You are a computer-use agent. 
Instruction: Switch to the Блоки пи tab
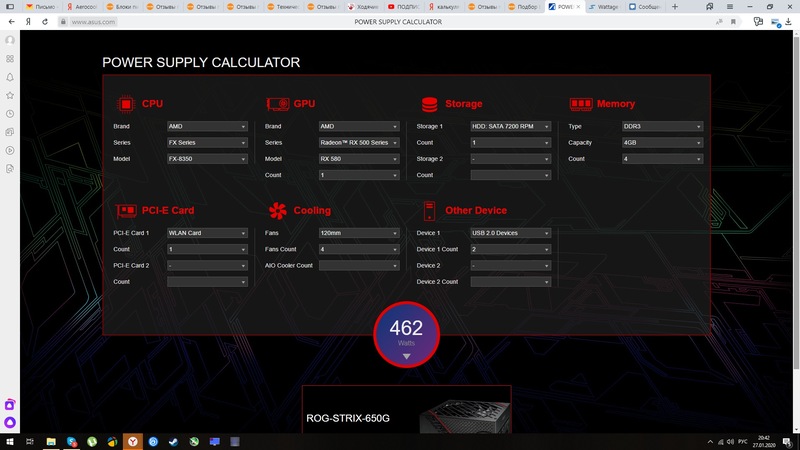coord(122,7)
